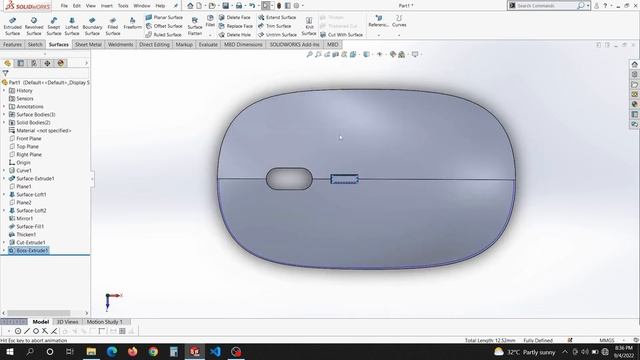
Task: Open the PropertyManager tab
Action: click(x=21, y=63)
